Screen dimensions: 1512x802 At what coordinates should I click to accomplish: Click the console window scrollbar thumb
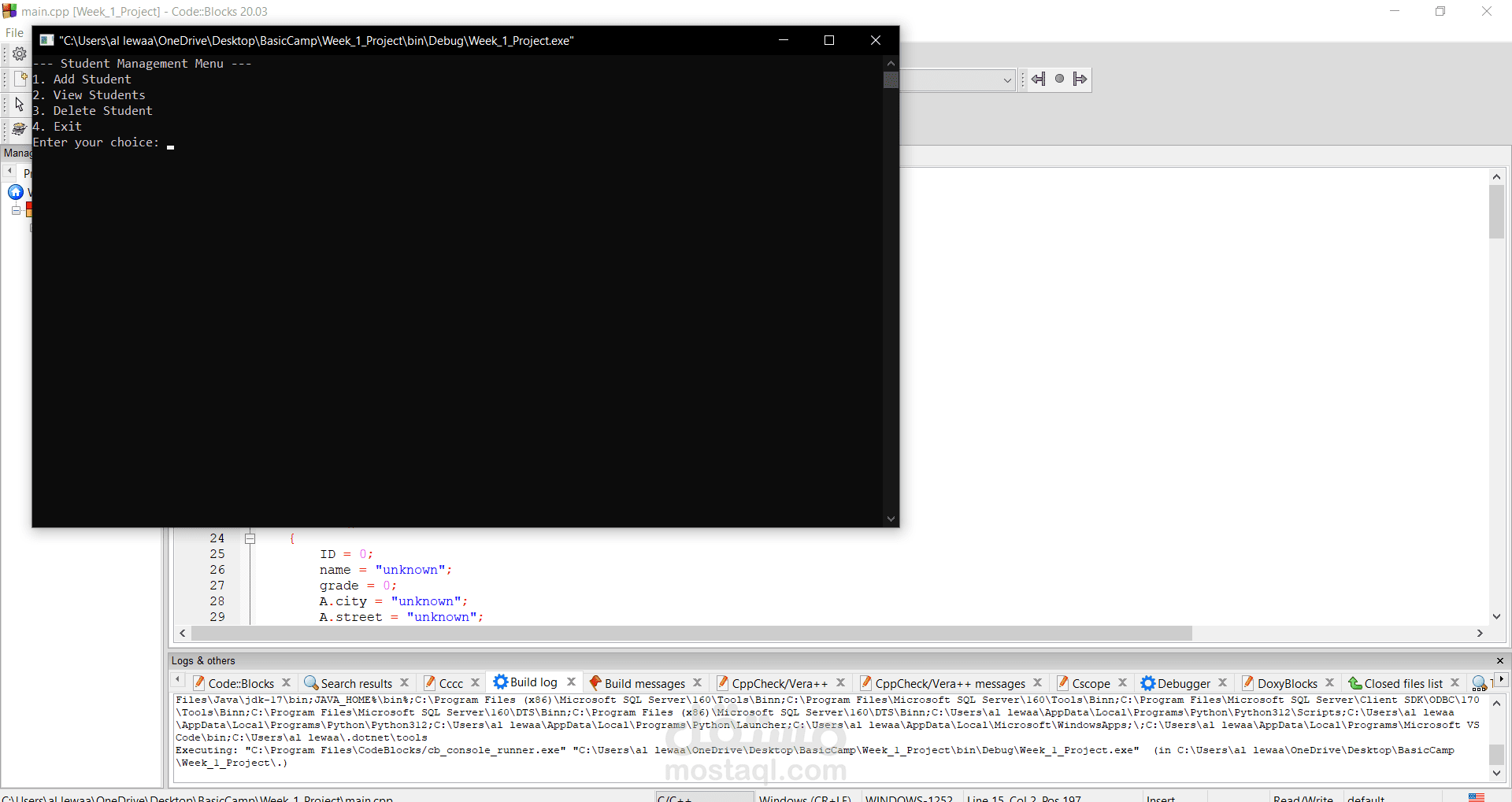pyautogui.click(x=891, y=79)
